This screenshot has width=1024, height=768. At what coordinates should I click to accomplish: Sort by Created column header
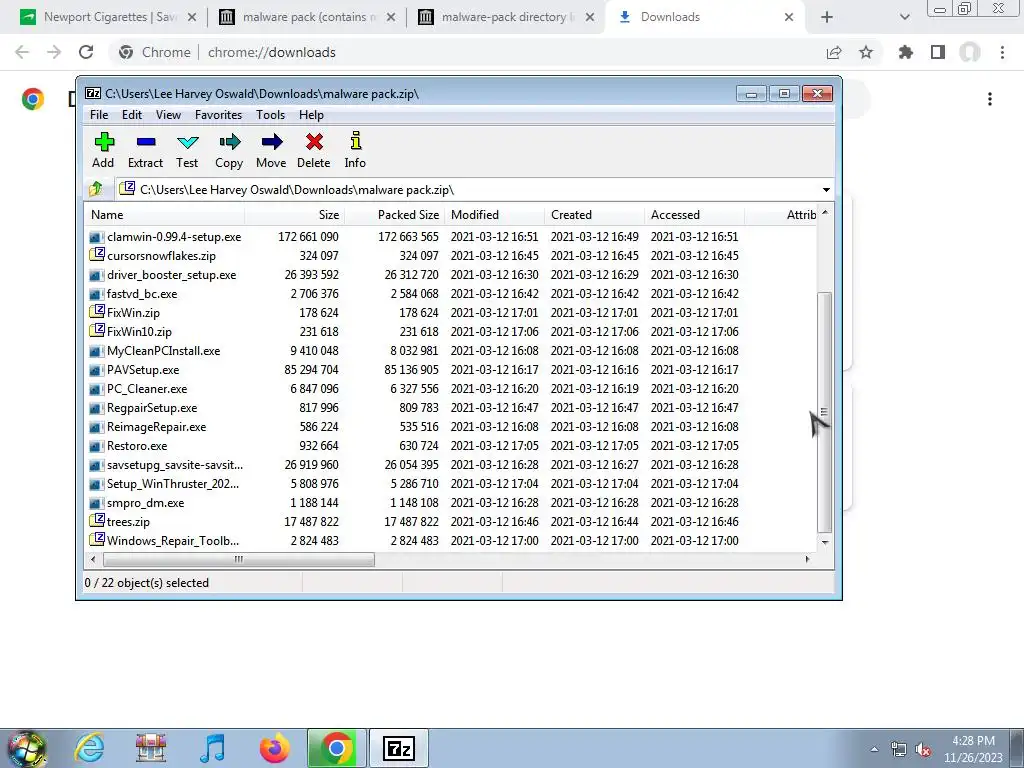[x=594, y=215]
